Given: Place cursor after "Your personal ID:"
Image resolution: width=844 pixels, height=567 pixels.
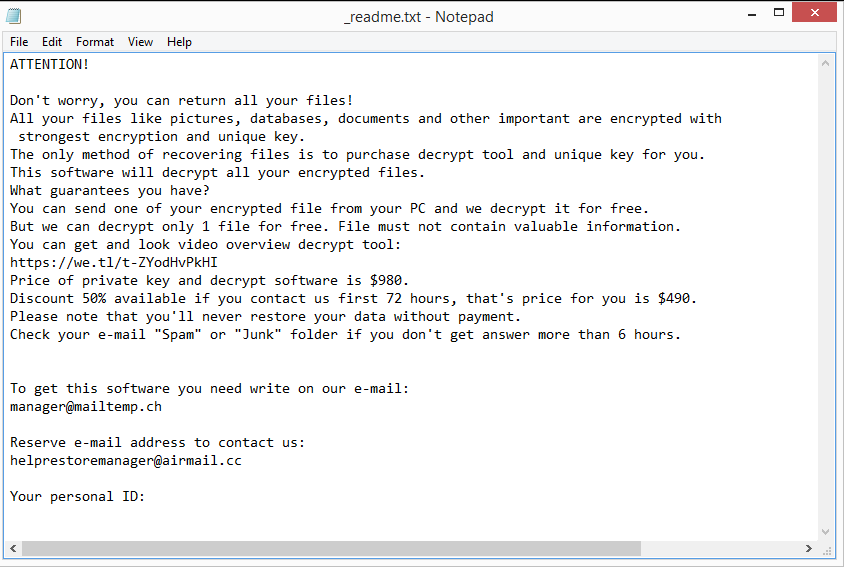Looking at the screenshot, I should pyautogui.click(x=146, y=496).
